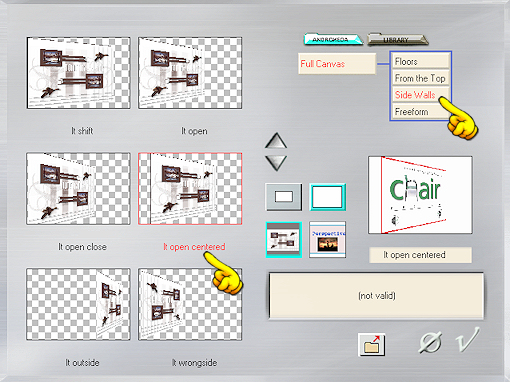Pick the 'lt shift' preset thumbnail

79,73
